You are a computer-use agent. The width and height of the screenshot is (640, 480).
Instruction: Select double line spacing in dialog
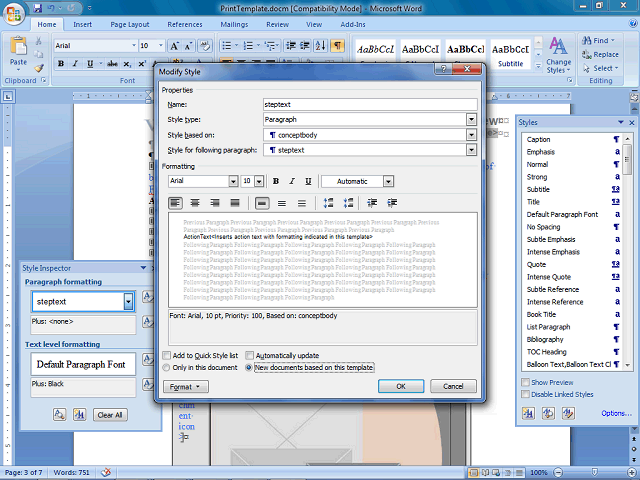click(x=302, y=203)
